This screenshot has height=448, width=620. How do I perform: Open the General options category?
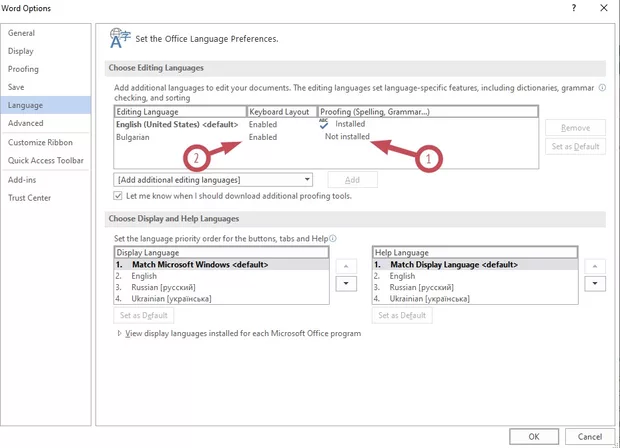pos(46,33)
